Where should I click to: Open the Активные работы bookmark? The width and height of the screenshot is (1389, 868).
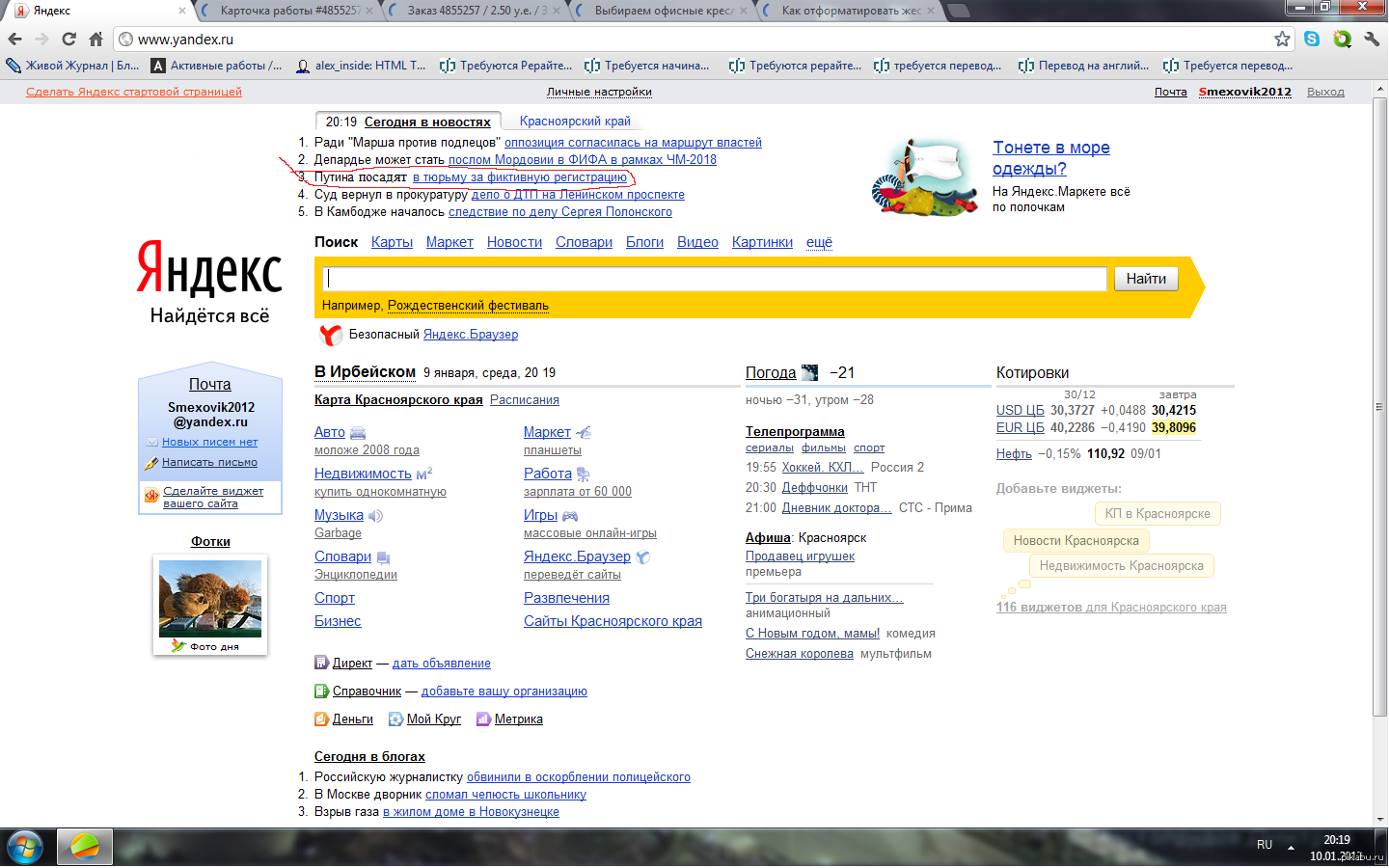point(216,66)
